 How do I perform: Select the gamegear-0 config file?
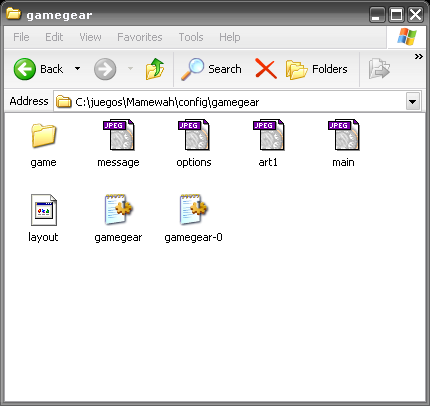click(x=194, y=210)
